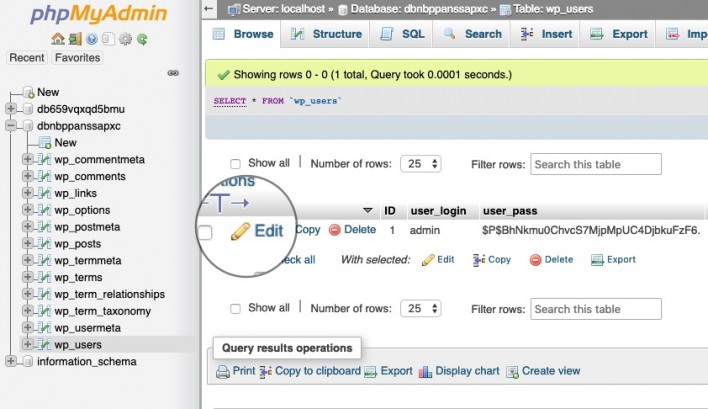
Task: Click the upper Filter rows search field
Action: [x=596, y=164]
